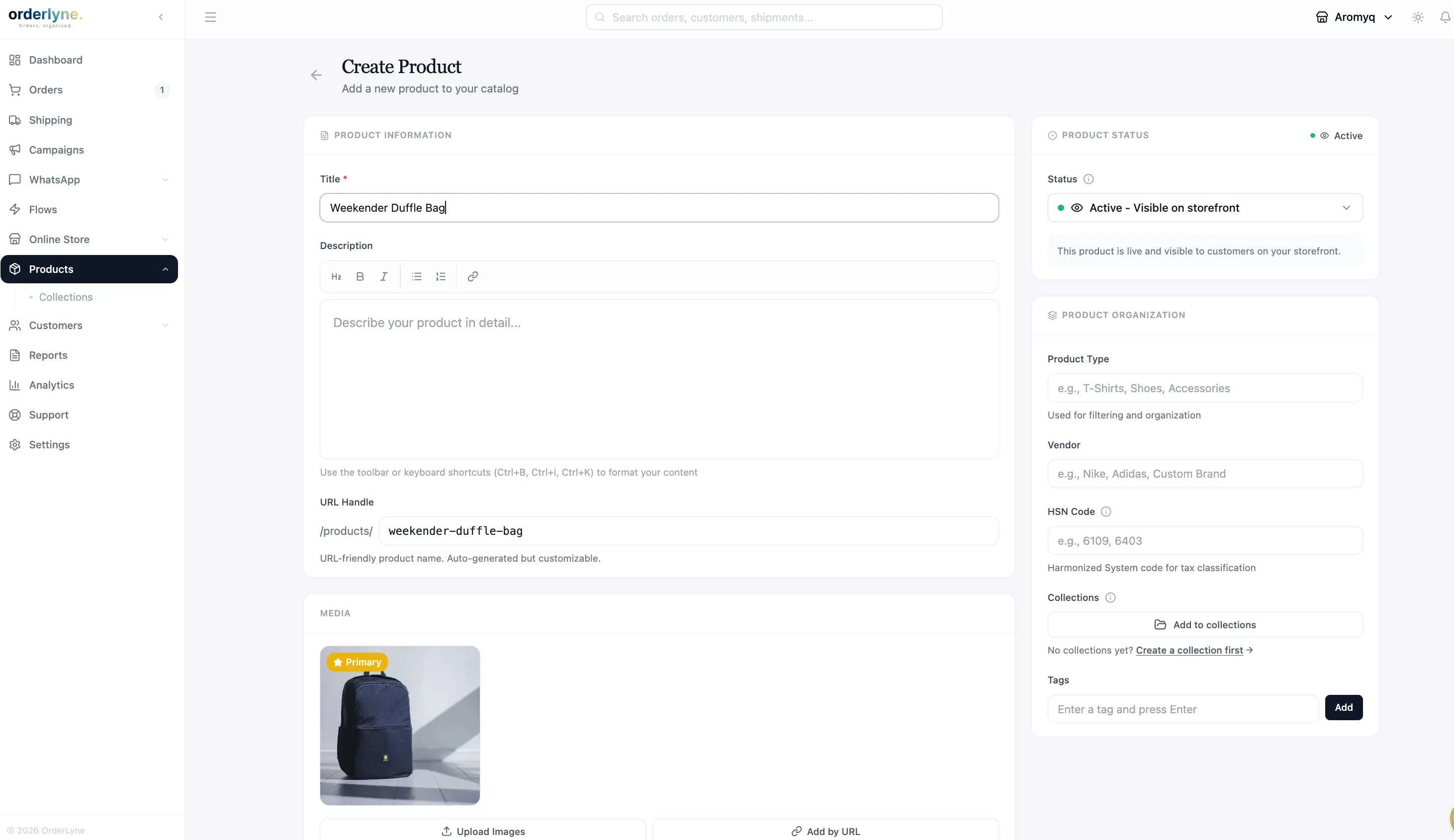1454x840 pixels.
Task: Toggle italic in description toolbar
Action: [384, 277]
